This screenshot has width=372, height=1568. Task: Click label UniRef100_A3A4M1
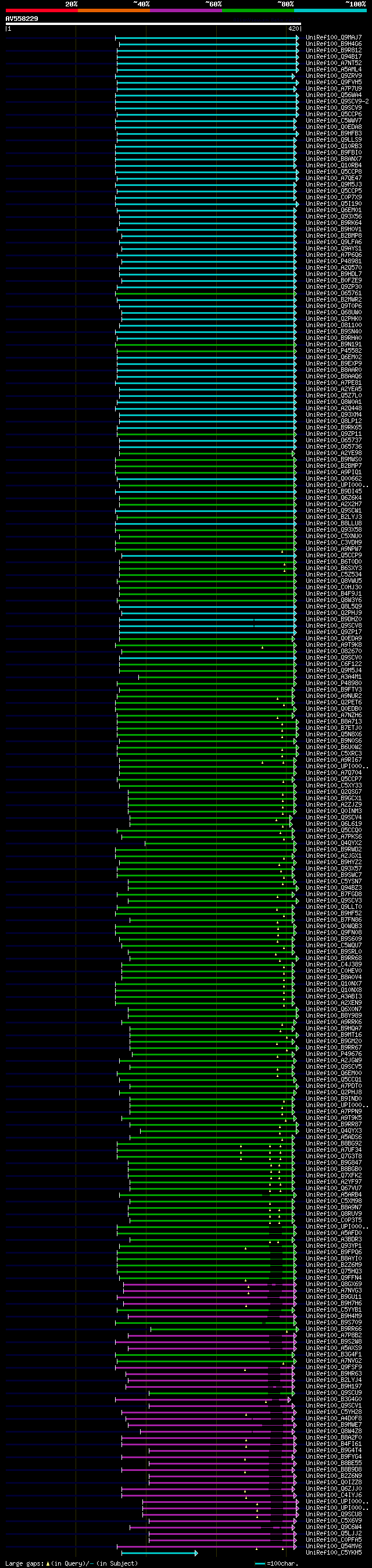point(334,676)
